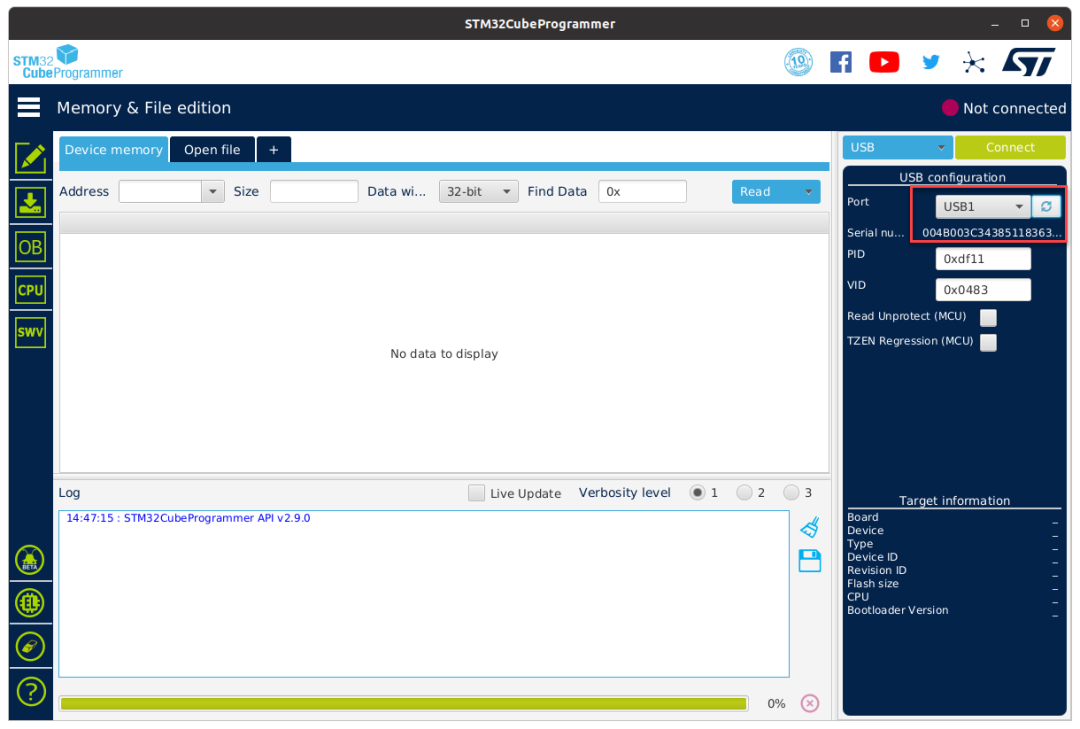Save the log using the floppy disk icon
Viewport: 1080px width, 729px height.
point(809,560)
